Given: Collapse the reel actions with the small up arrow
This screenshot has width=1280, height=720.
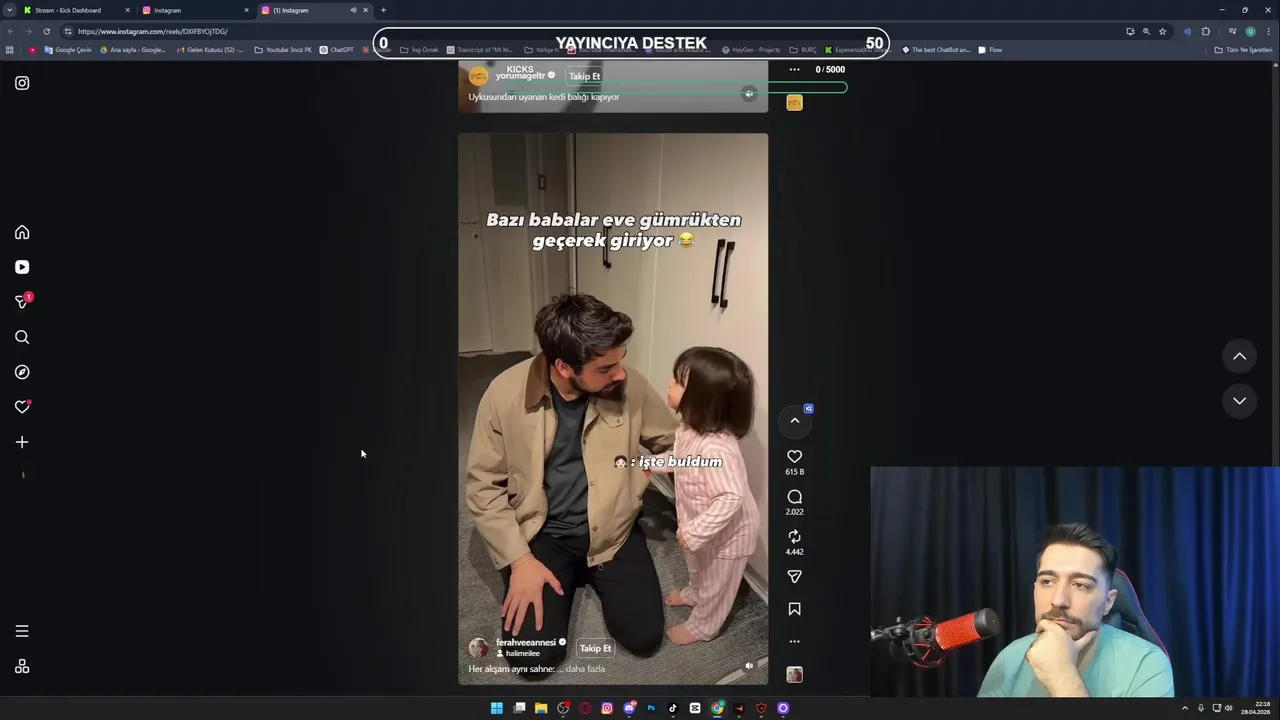Looking at the screenshot, I should tap(795, 421).
